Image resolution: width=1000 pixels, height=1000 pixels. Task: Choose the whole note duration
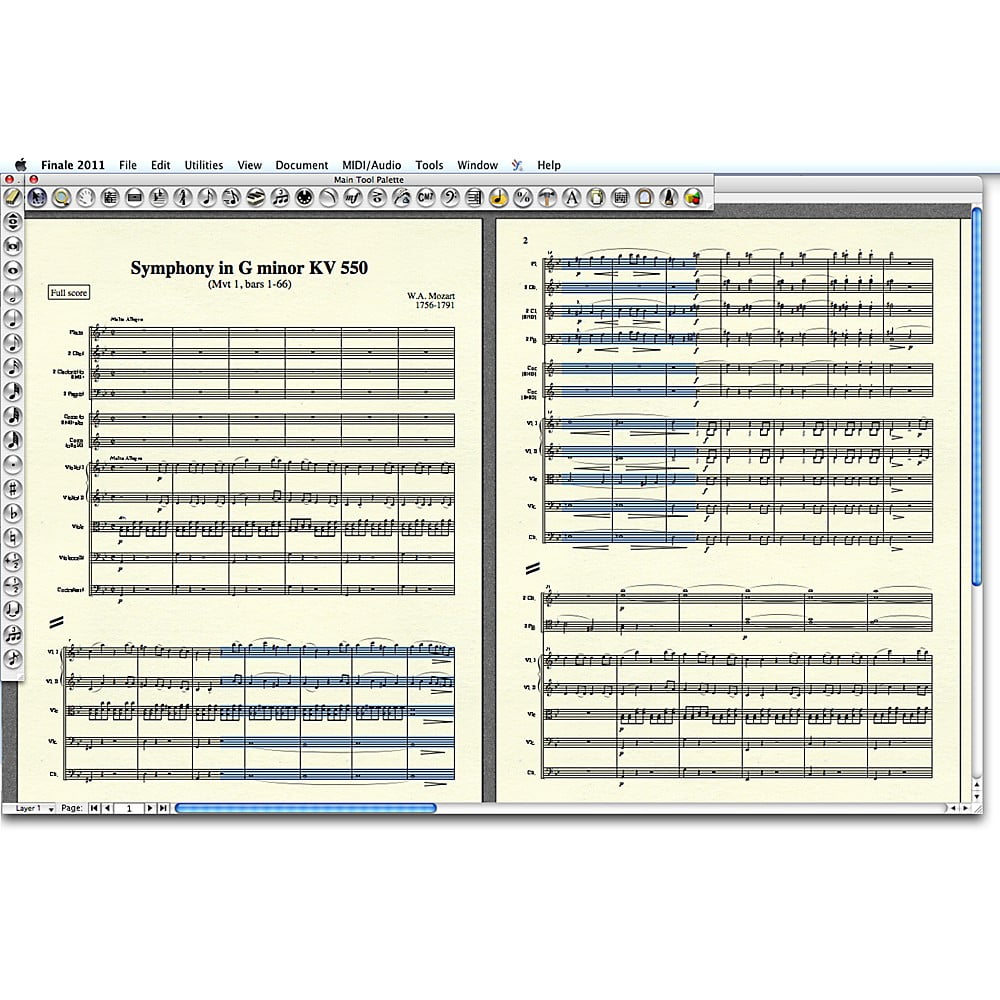[x=13, y=270]
